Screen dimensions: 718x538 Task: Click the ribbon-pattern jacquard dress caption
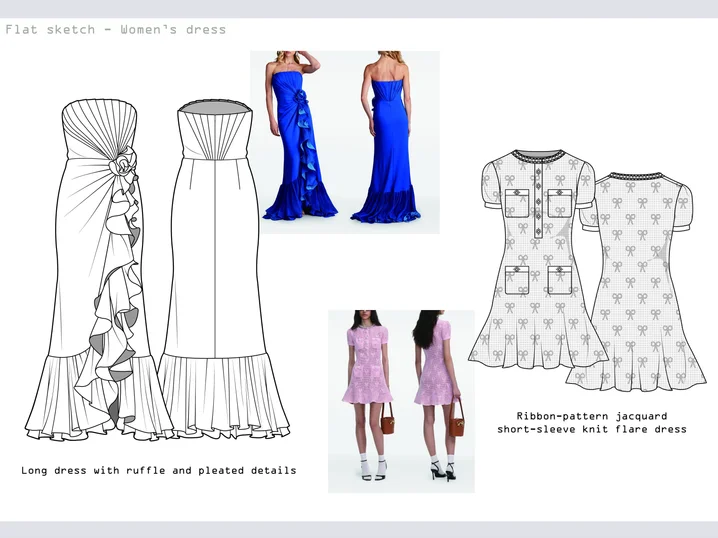(x=592, y=422)
